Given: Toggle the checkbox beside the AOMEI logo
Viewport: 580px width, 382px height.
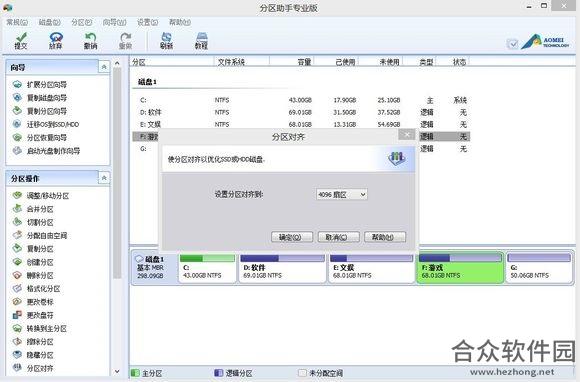Looking at the screenshot, I should 513,44.
